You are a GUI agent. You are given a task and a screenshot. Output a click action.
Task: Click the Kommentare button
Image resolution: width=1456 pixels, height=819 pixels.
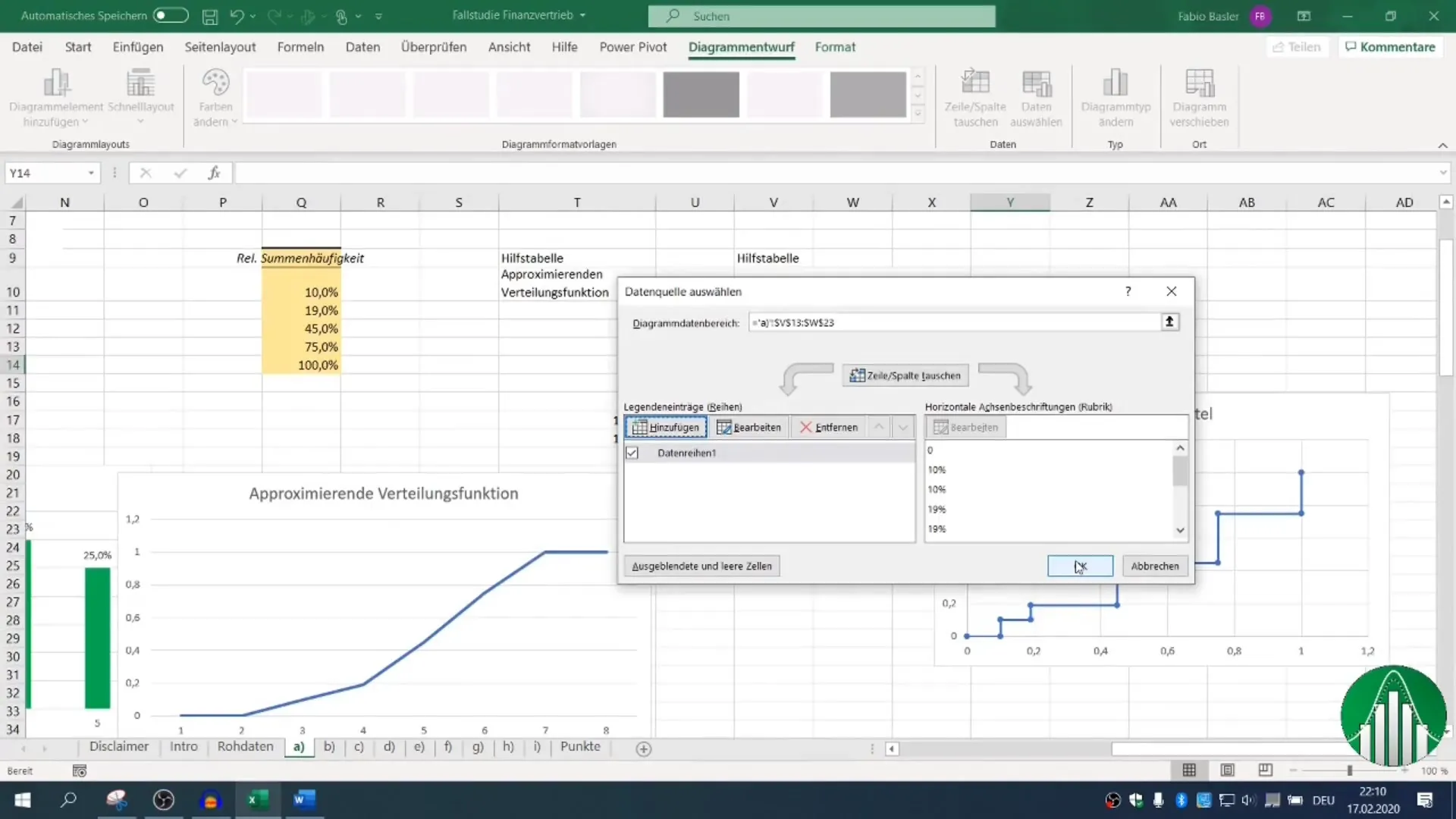click(x=1390, y=47)
